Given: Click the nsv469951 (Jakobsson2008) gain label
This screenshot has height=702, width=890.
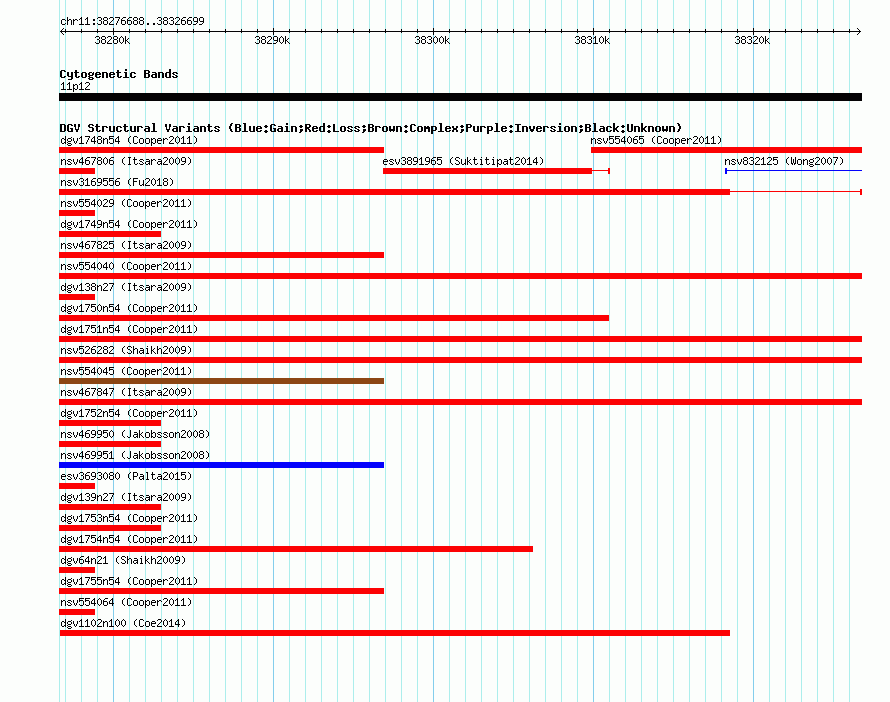Looking at the screenshot, I should click(135, 455).
